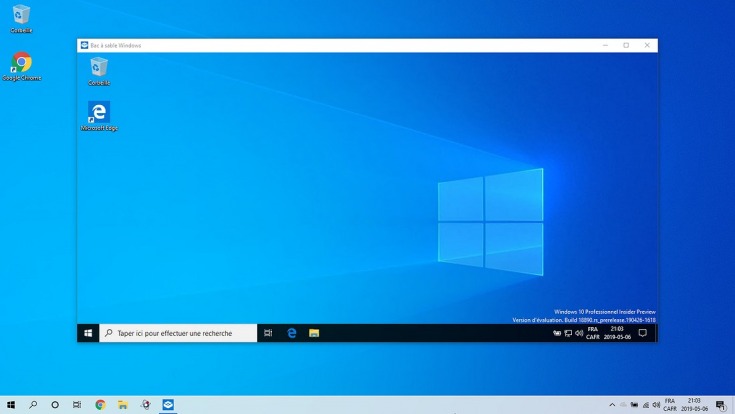Image resolution: width=735 pixels, height=414 pixels.
Task: Select the Windows Sandbox host taskbar icon
Action: click(x=168, y=405)
